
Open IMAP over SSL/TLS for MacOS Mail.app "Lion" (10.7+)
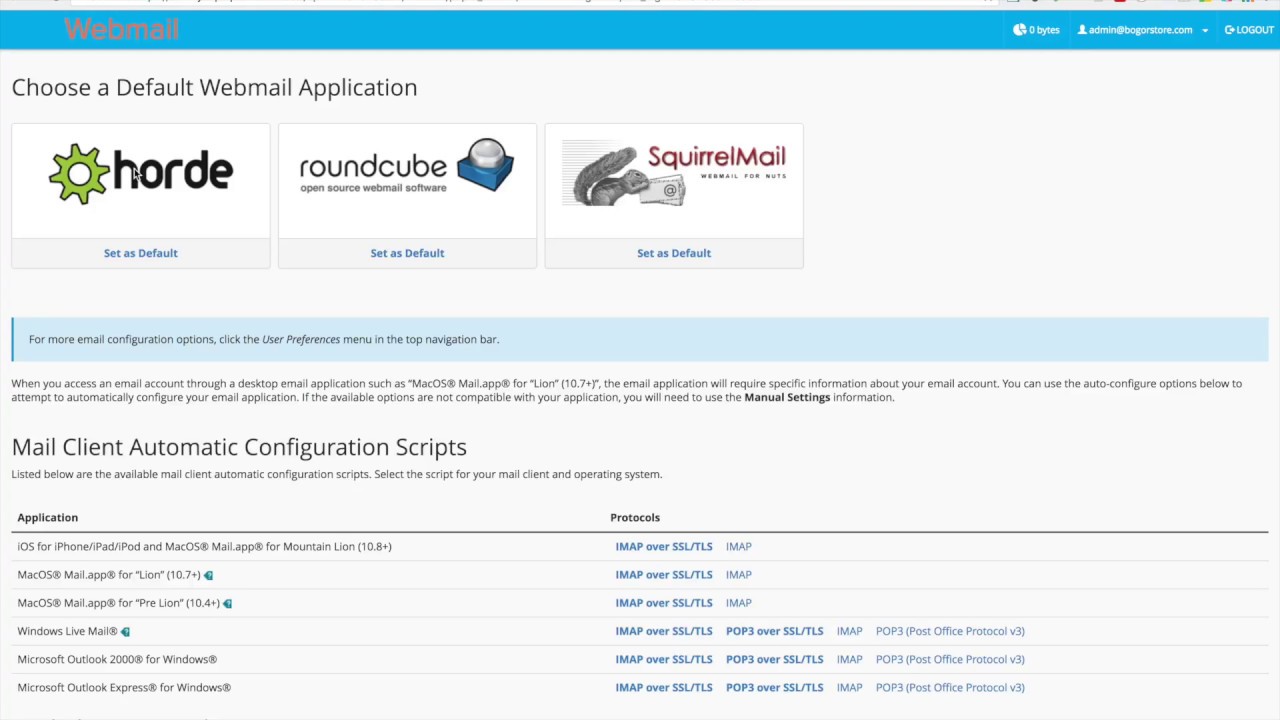pos(664,575)
